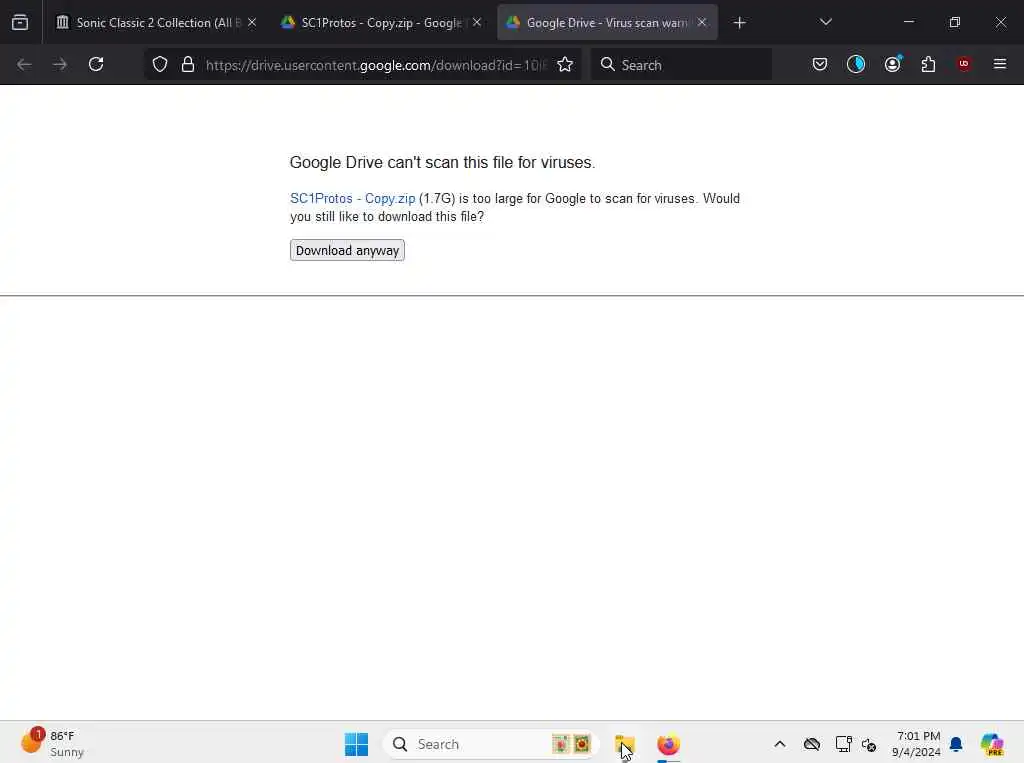Click the display/network tray icon
Screen dimensions: 1024x763
tap(843, 744)
